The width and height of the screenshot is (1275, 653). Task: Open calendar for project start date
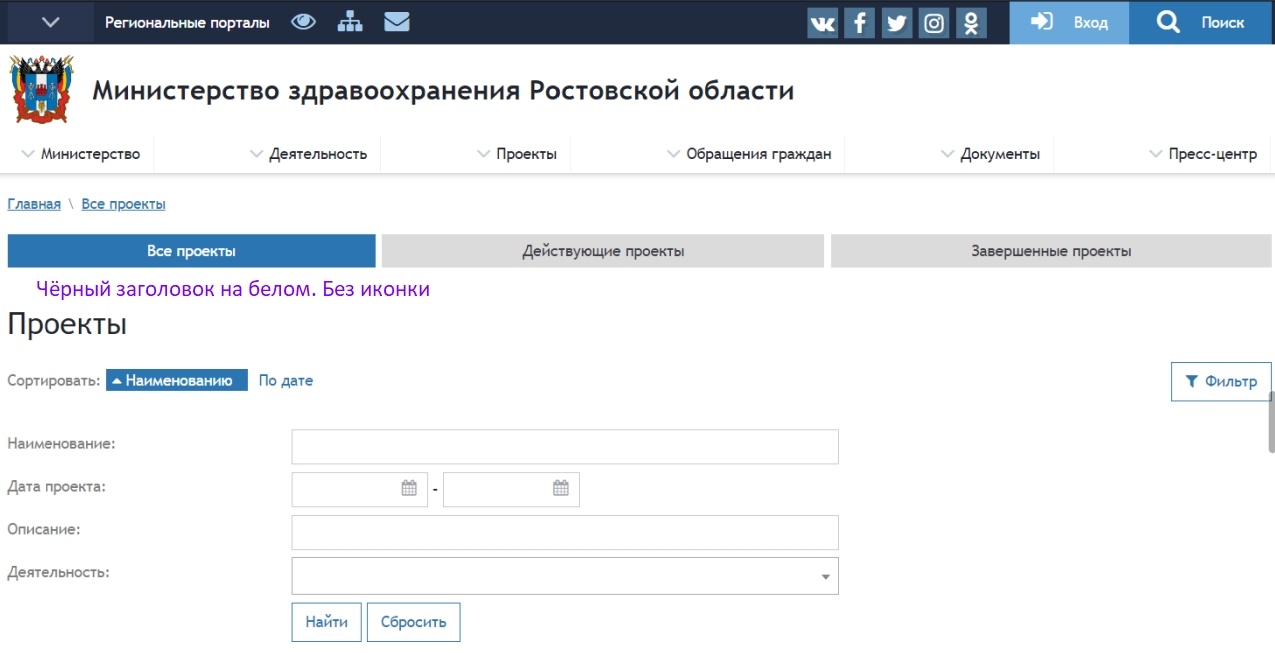tap(409, 489)
